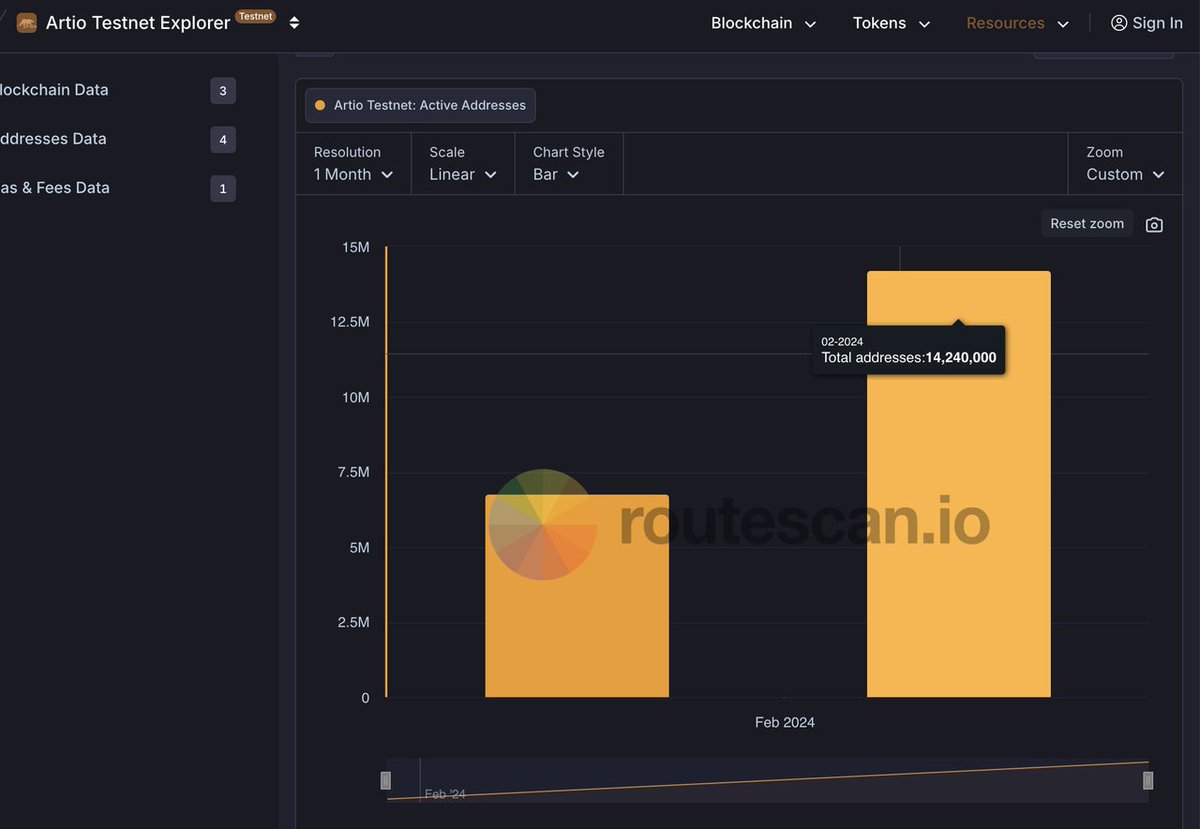Image resolution: width=1200 pixels, height=829 pixels.
Task: Click the Feb '24 label in range navigator
Action: pyautogui.click(x=445, y=794)
